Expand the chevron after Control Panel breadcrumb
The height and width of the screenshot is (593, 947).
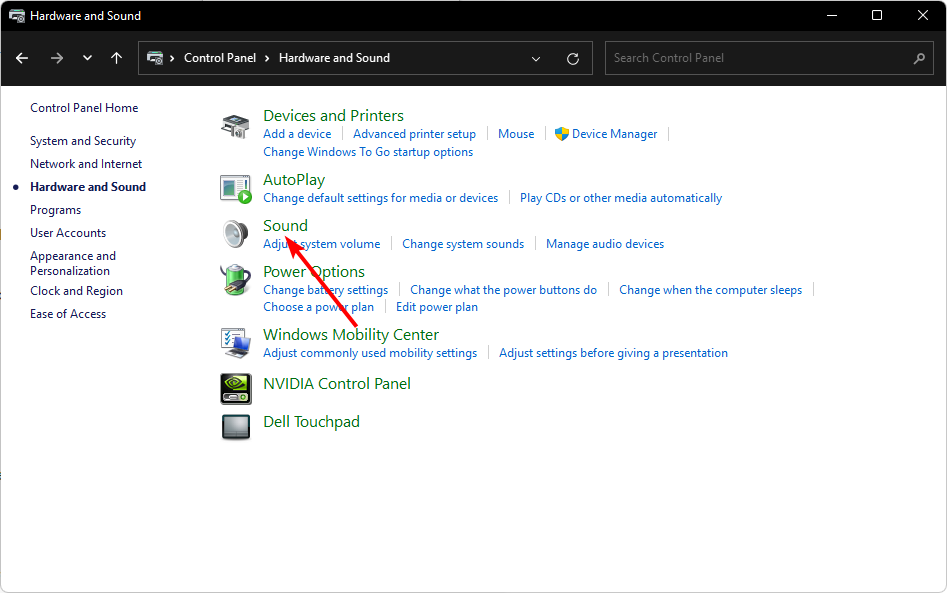point(267,58)
